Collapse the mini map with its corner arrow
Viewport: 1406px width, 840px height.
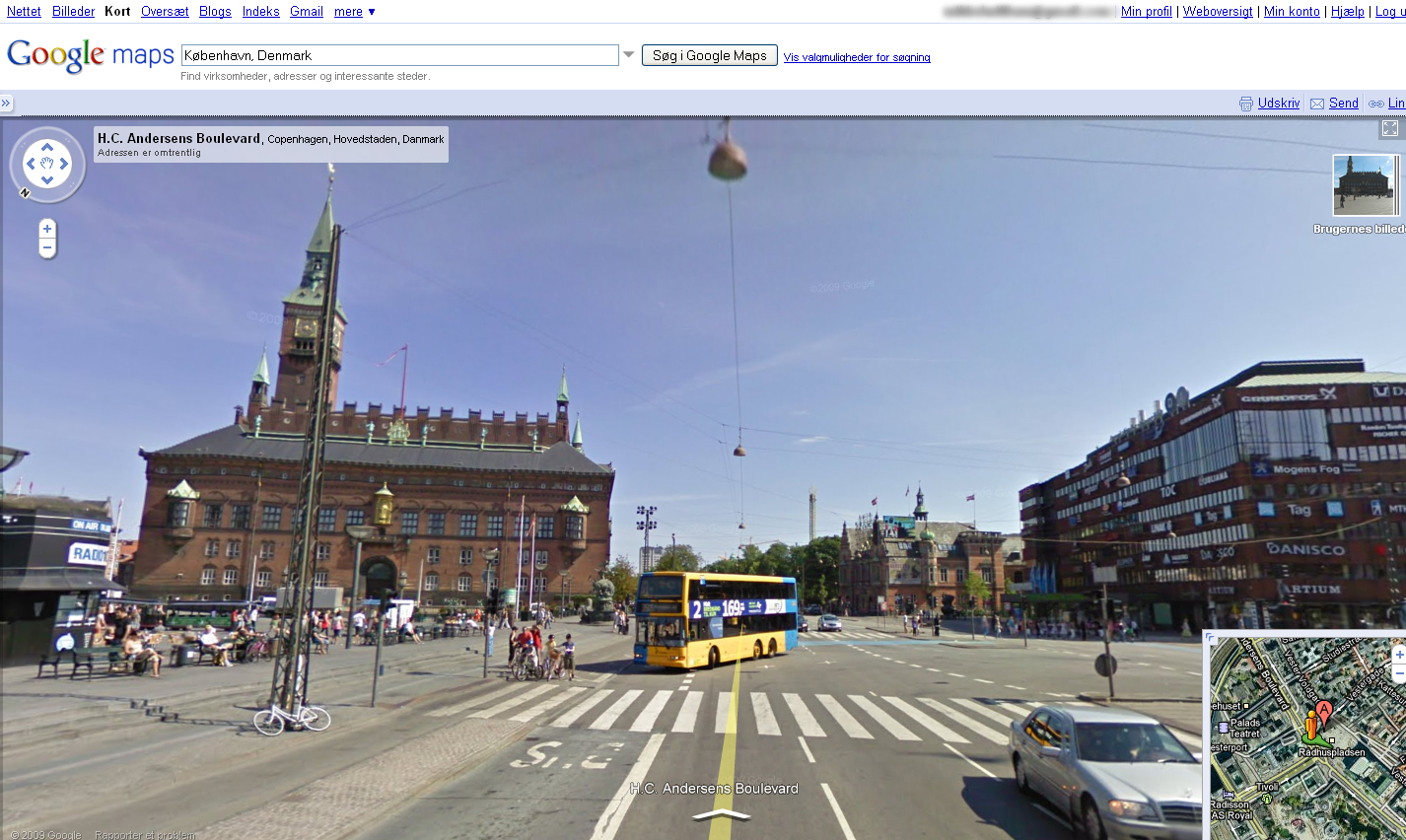tap(1212, 638)
